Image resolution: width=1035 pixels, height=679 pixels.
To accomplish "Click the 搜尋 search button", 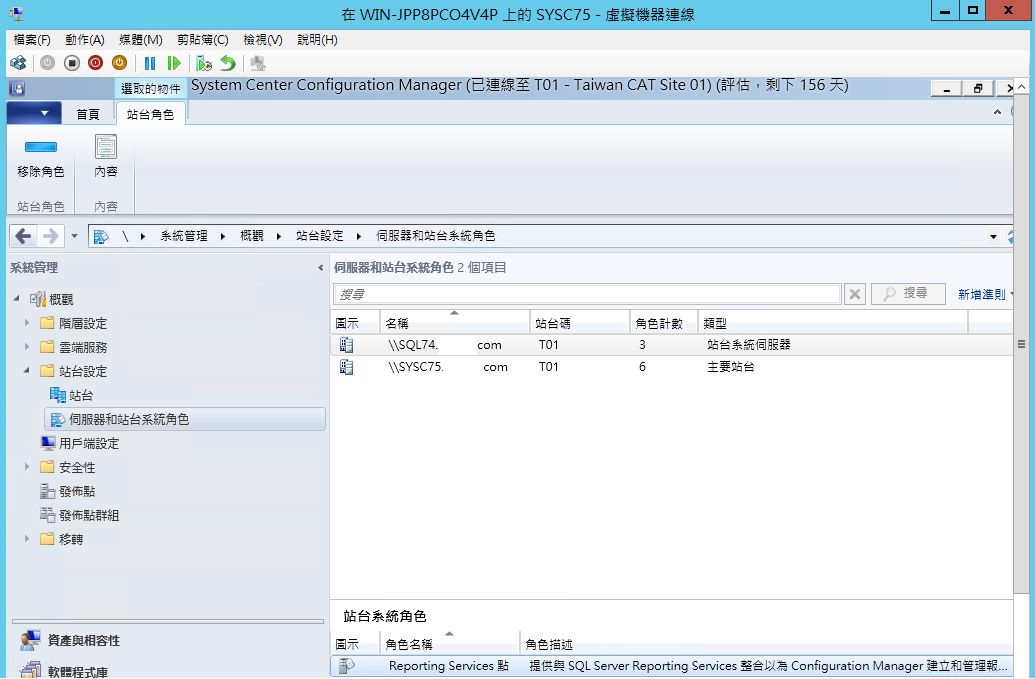I will pos(908,294).
